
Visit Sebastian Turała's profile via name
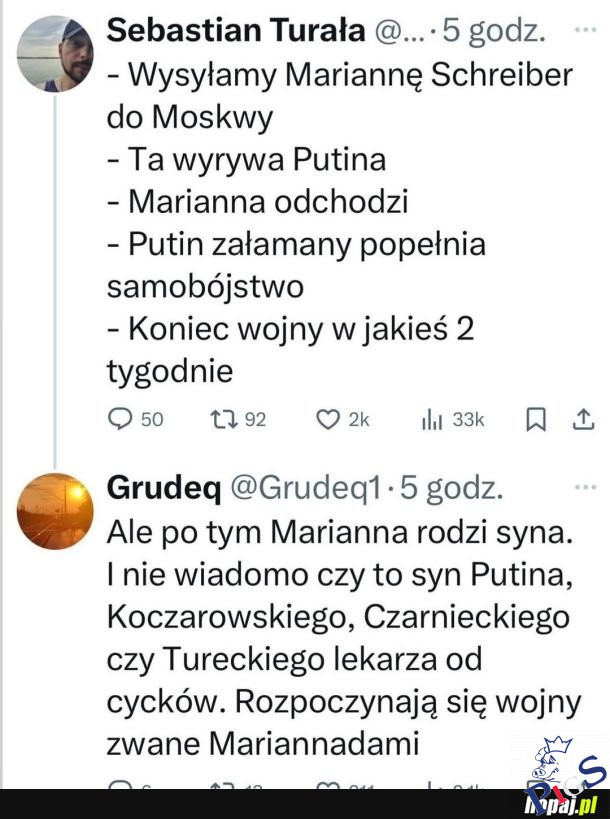coord(236,31)
